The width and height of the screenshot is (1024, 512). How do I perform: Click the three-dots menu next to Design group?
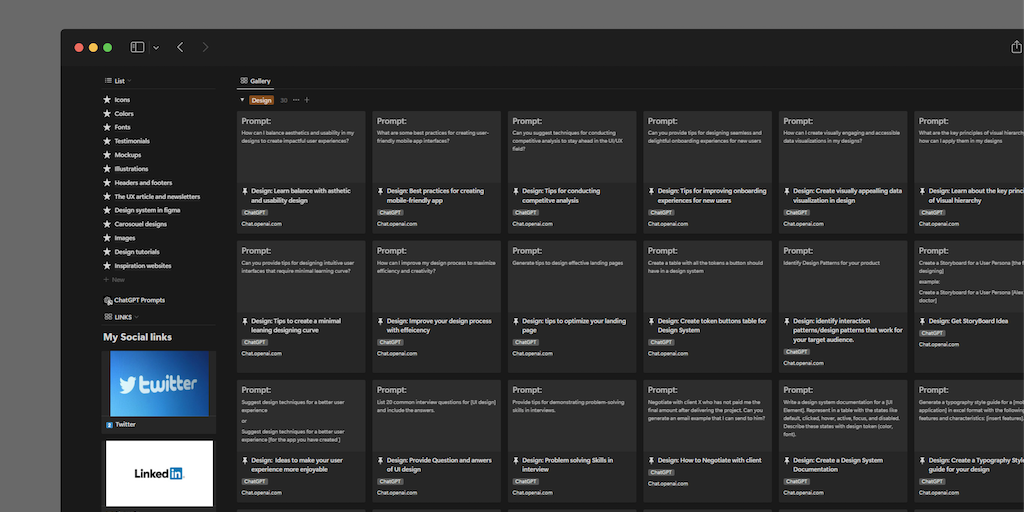click(x=296, y=100)
